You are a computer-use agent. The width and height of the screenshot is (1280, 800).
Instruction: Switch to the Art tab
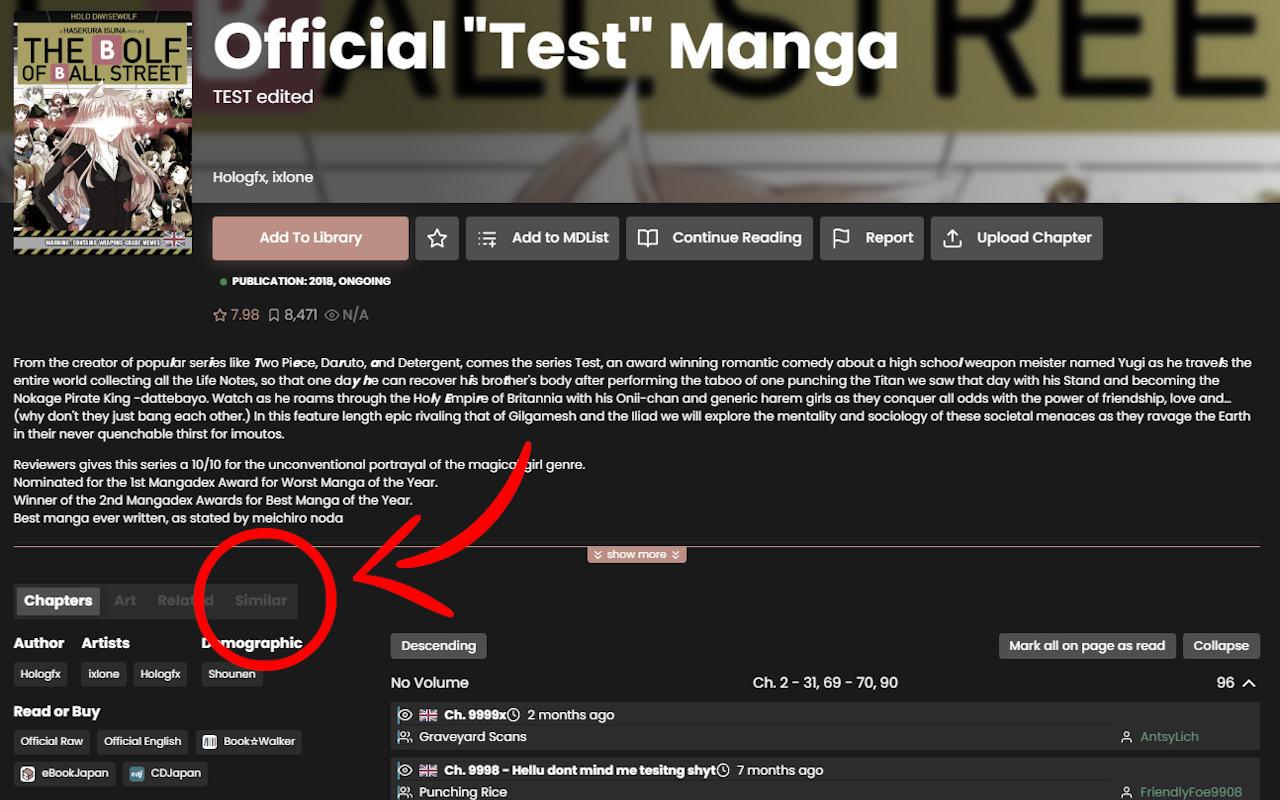coord(125,601)
